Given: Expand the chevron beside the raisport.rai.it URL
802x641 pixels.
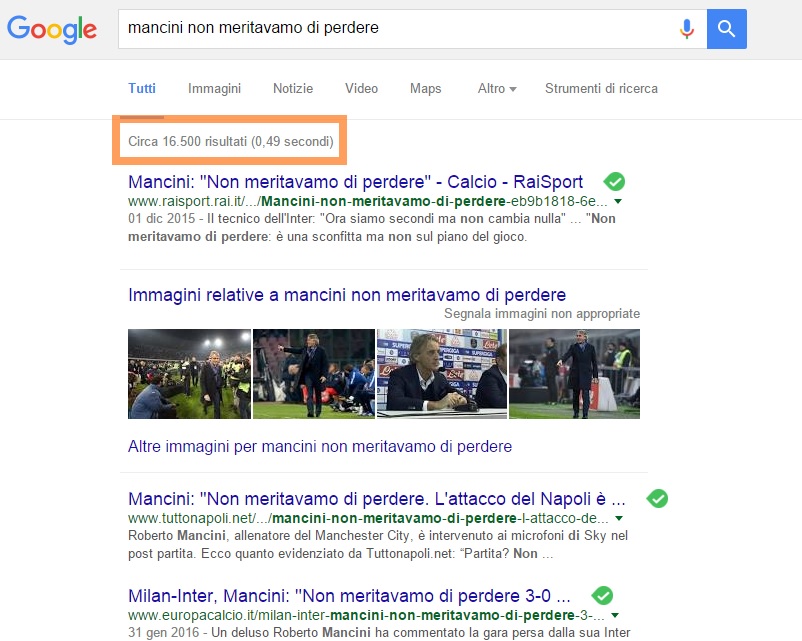Looking at the screenshot, I should pos(620,201).
